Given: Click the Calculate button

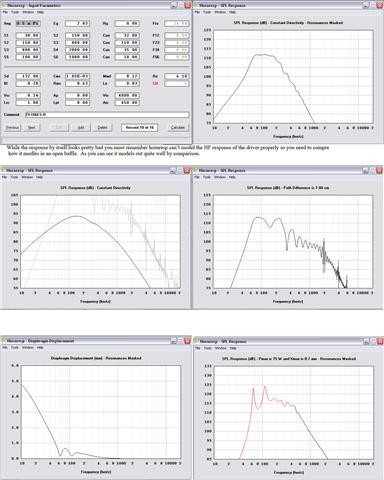Looking at the screenshot, I should click(178, 128).
